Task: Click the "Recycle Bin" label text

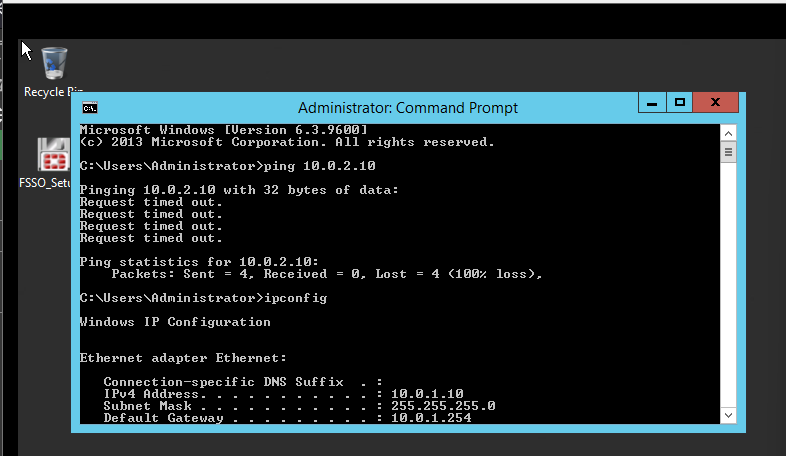Action: pos(53,92)
